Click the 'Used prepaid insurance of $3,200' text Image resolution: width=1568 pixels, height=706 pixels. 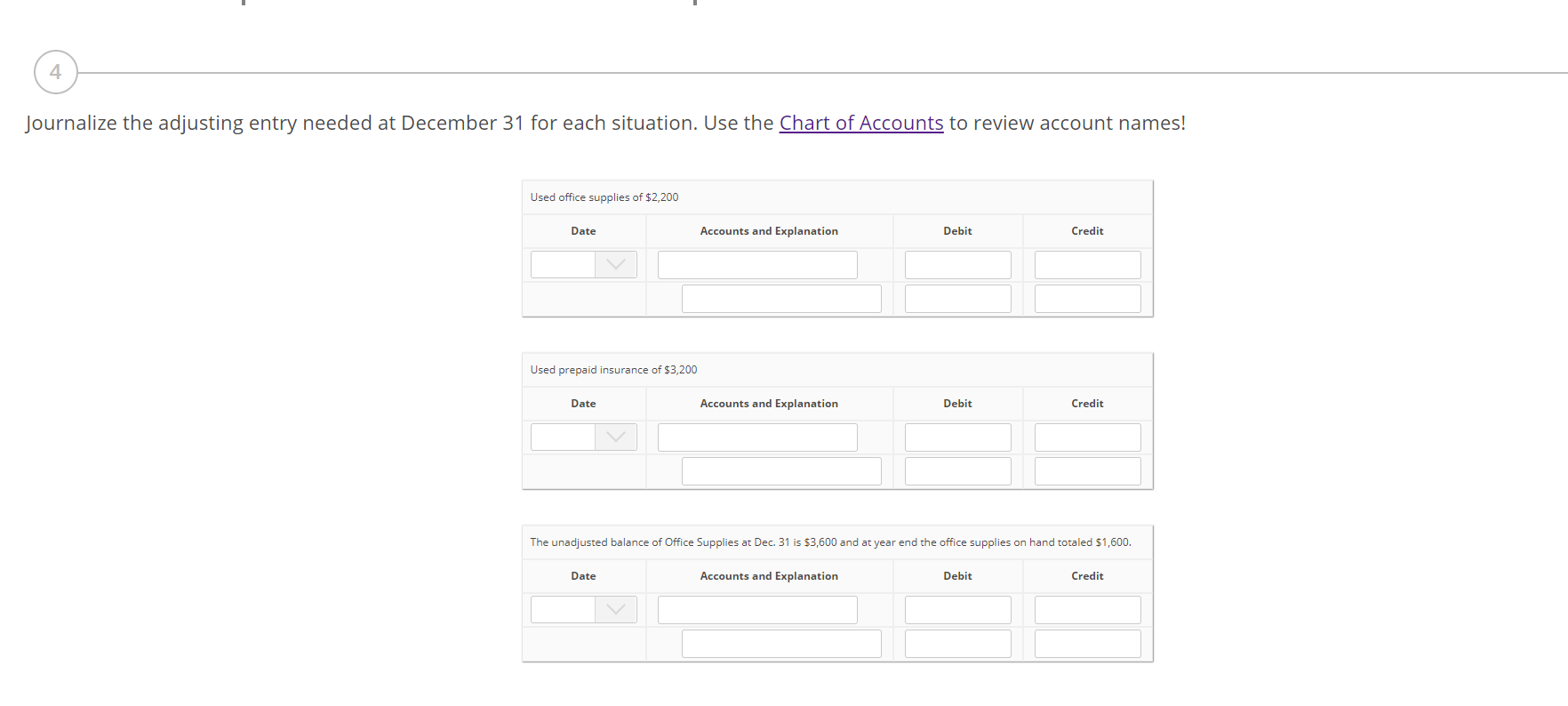[613, 370]
